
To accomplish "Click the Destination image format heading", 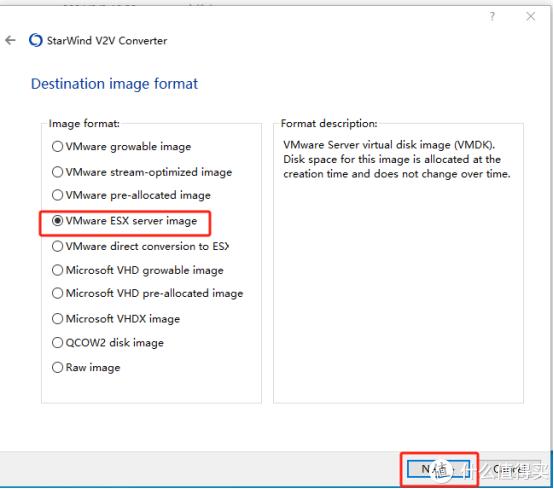I will [114, 84].
